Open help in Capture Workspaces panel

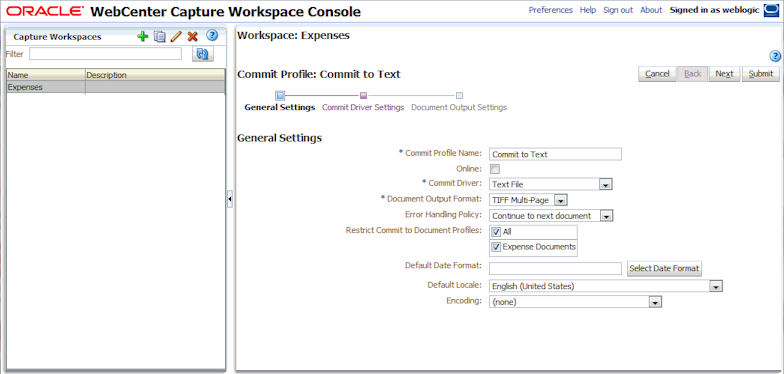click(212, 36)
